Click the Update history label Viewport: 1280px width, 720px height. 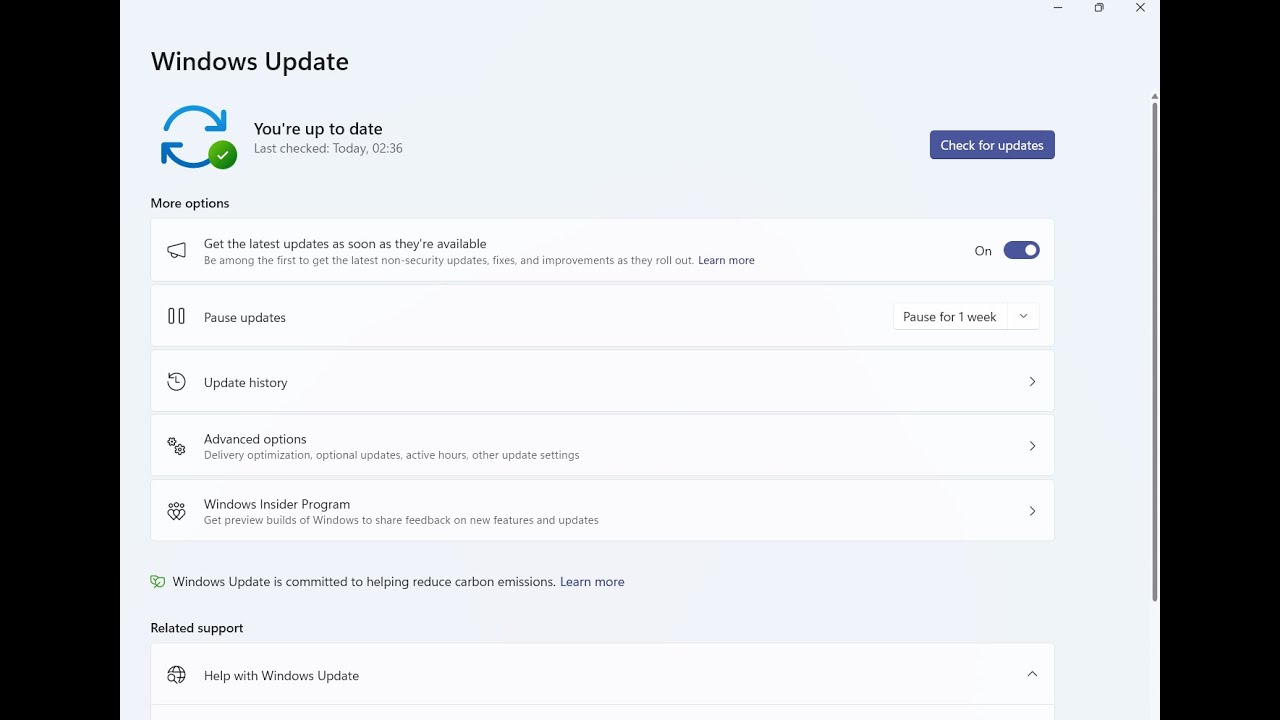245,382
